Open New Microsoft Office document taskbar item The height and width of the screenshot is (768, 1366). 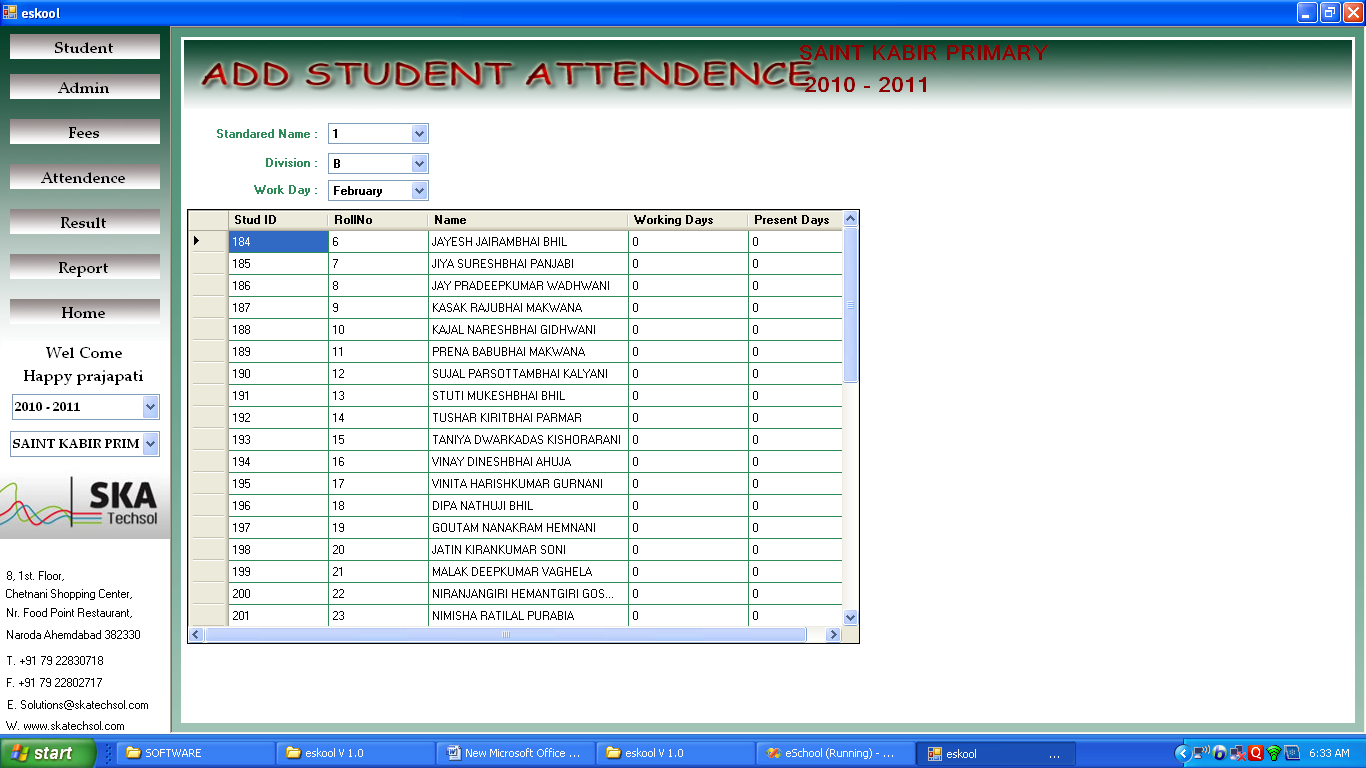coord(515,753)
